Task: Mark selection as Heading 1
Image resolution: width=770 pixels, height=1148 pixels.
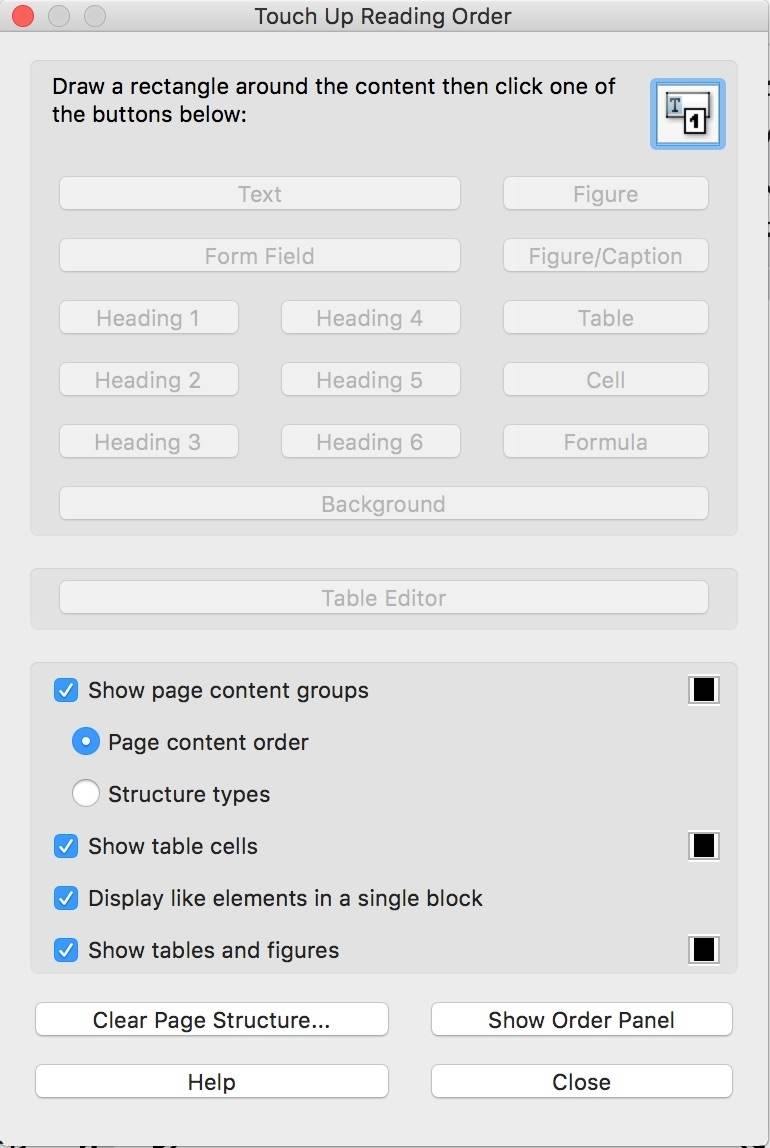Action: [148, 318]
